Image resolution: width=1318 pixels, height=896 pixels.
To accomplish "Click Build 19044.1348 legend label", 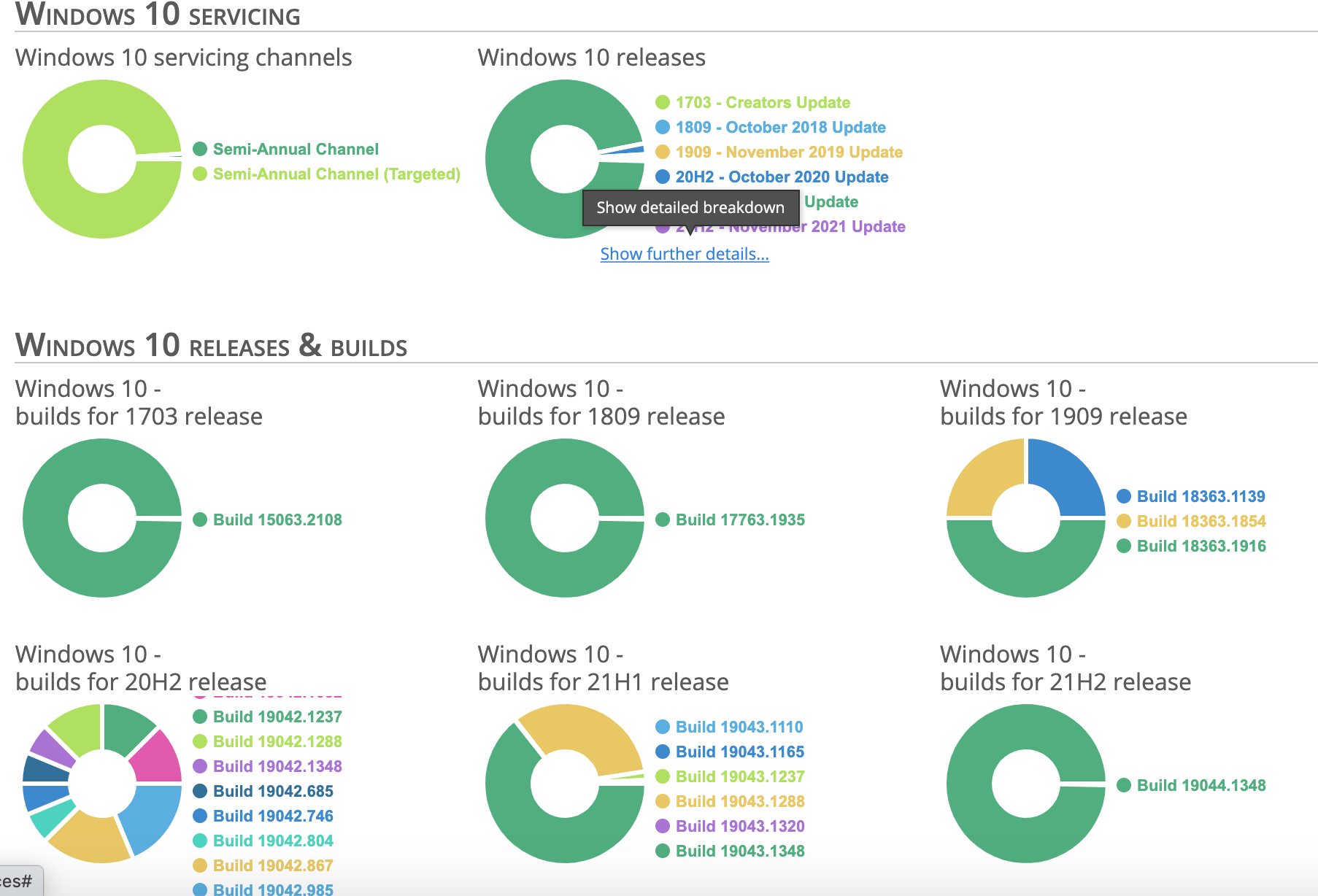I will tap(1201, 785).
